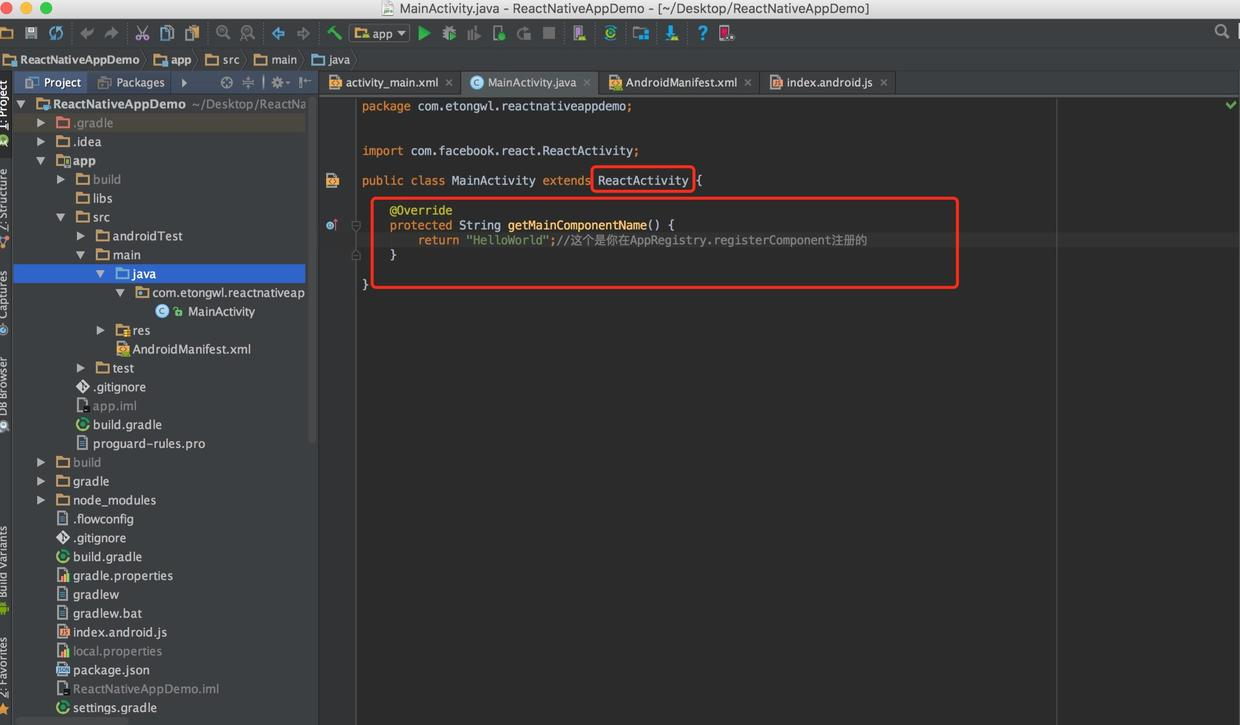This screenshot has height=725, width=1240.
Task: Click the green inspection checkmark indicator
Action: point(1230,104)
